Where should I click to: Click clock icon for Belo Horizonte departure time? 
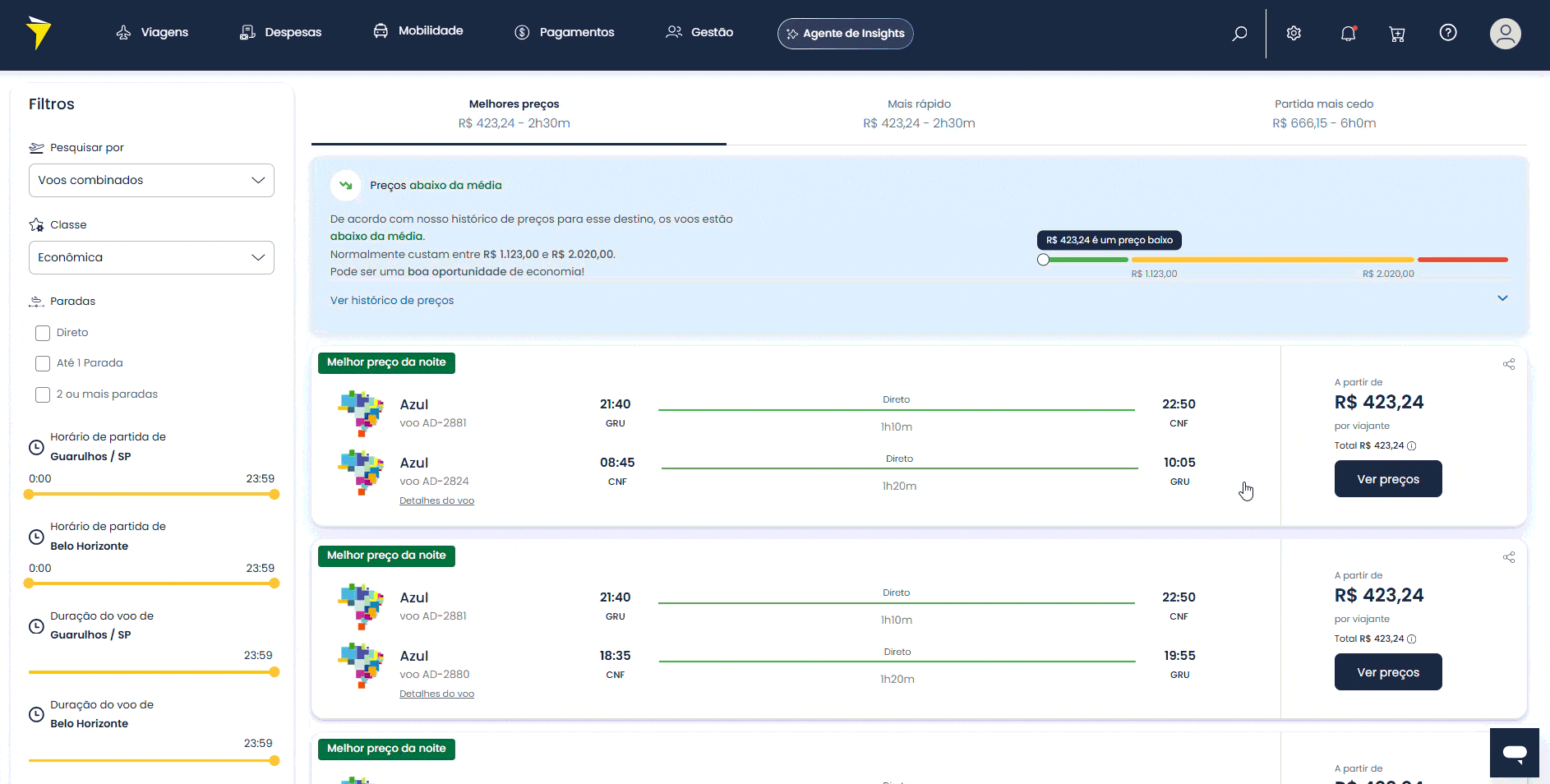(x=36, y=537)
